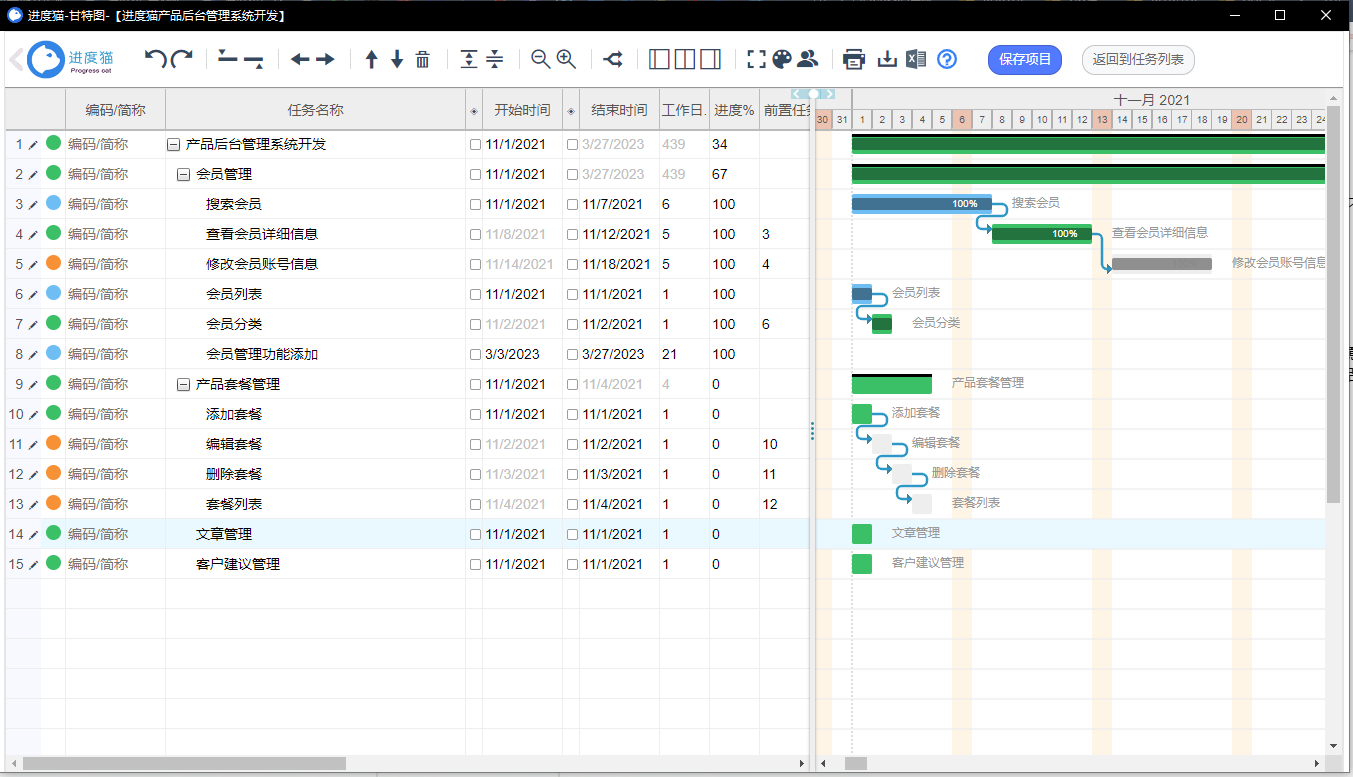Toggle end date checkbox for 搜索会员
Image resolution: width=1353 pixels, height=777 pixels.
point(572,204)
